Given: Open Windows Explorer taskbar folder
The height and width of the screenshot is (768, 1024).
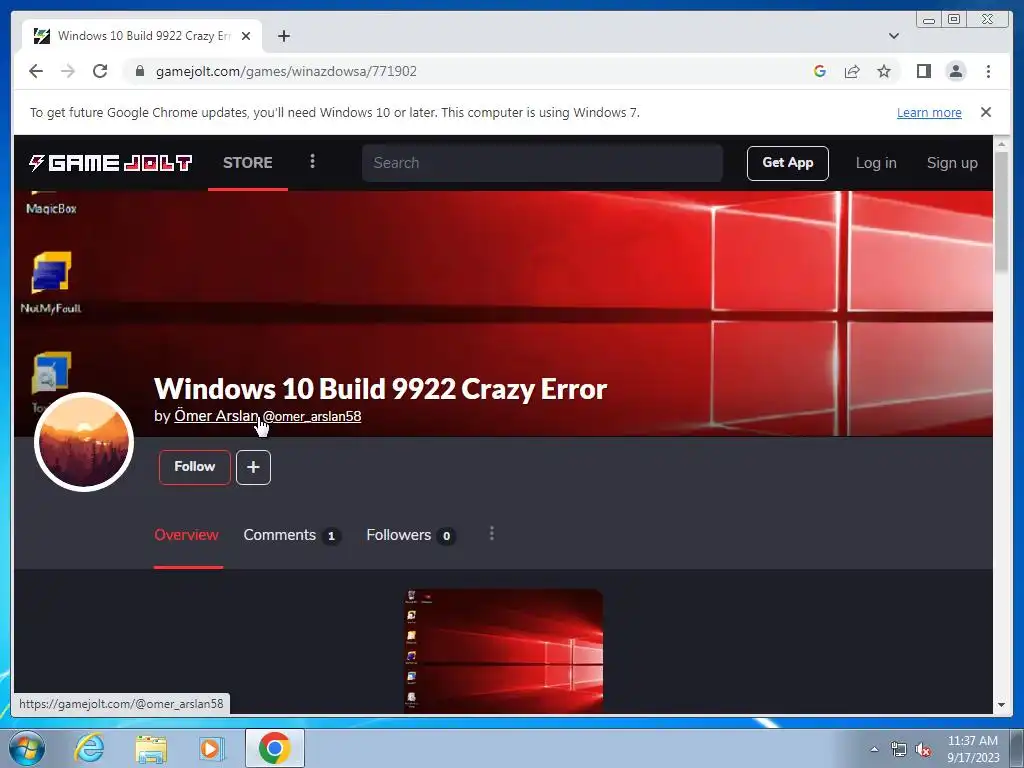Looking at the screenshot, I should pos(151,748).
